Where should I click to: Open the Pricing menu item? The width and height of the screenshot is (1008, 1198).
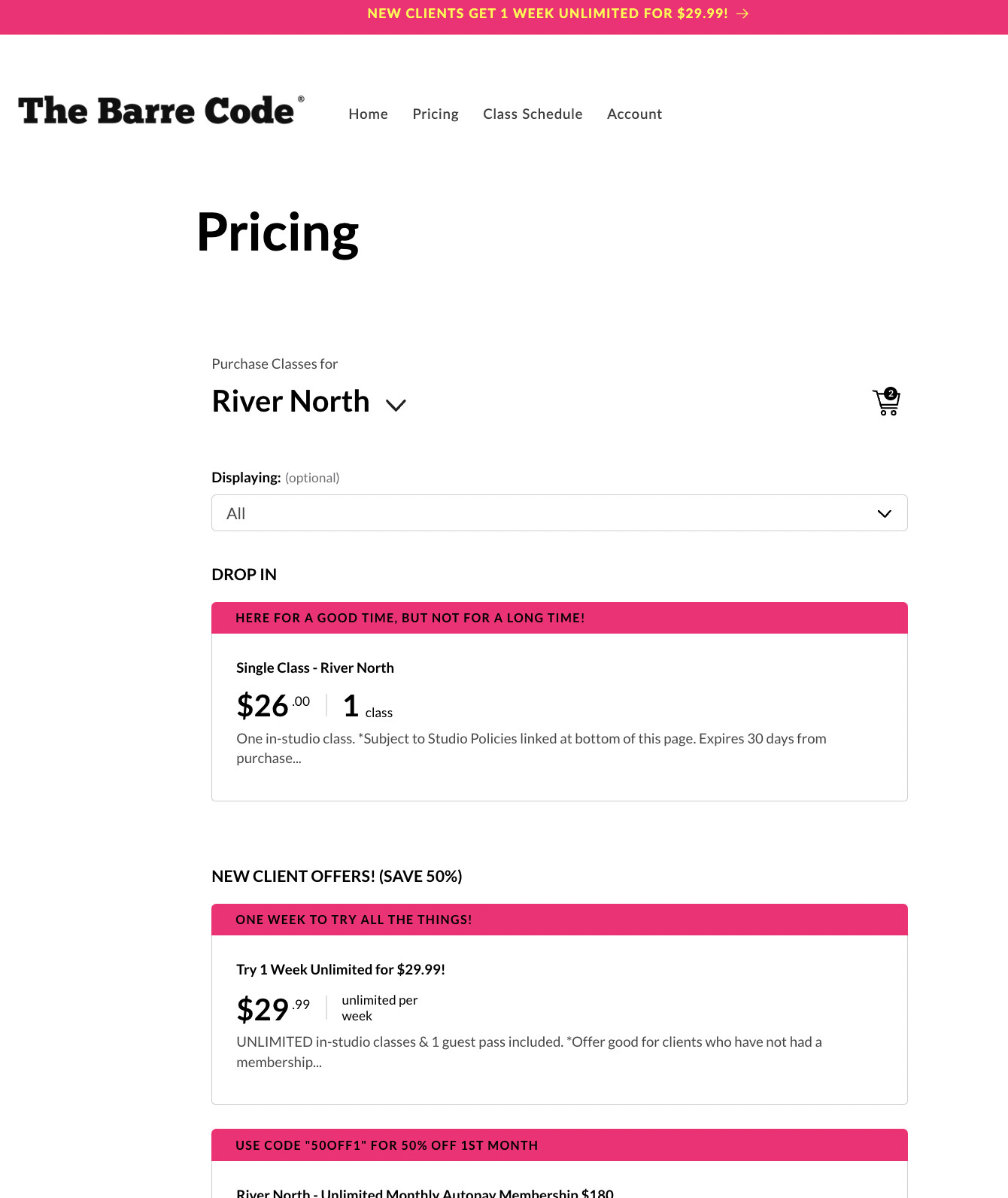point(436,114)
